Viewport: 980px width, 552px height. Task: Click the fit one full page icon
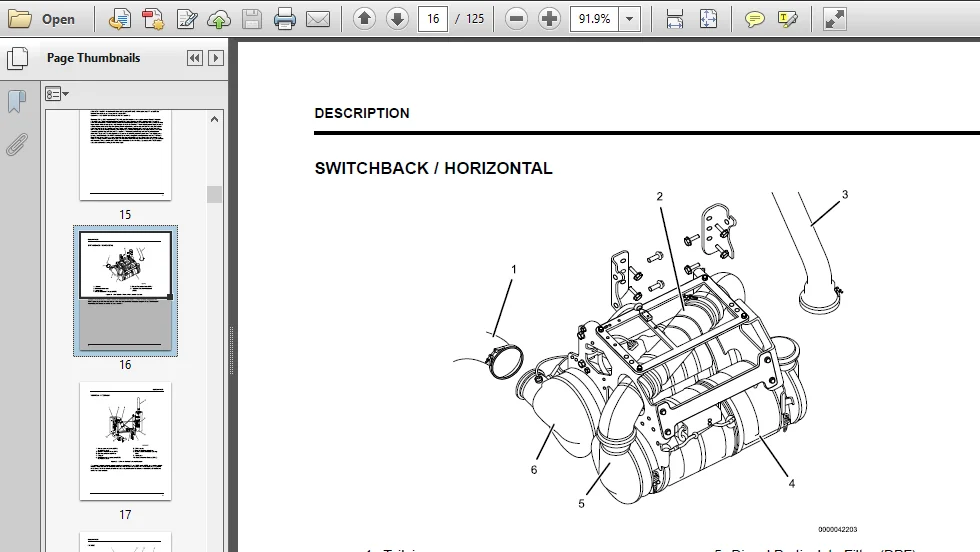click(x=708, y=19)
